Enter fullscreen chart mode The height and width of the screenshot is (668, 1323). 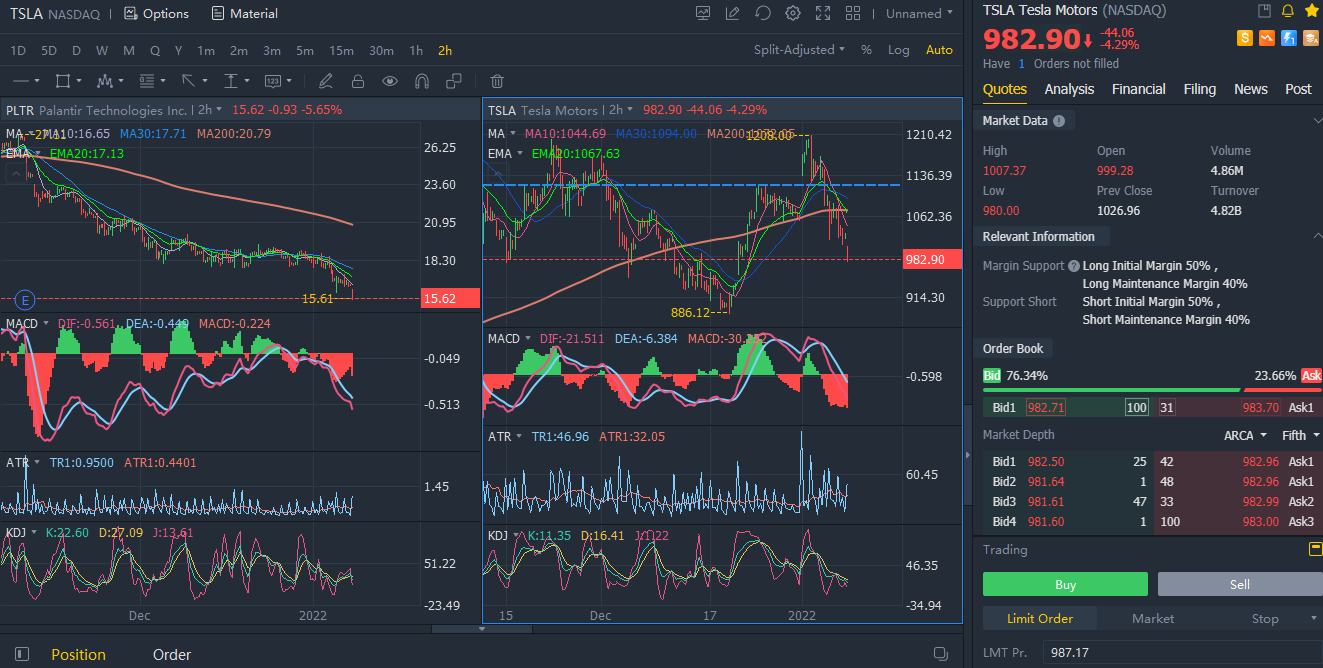tap(823, 13)
